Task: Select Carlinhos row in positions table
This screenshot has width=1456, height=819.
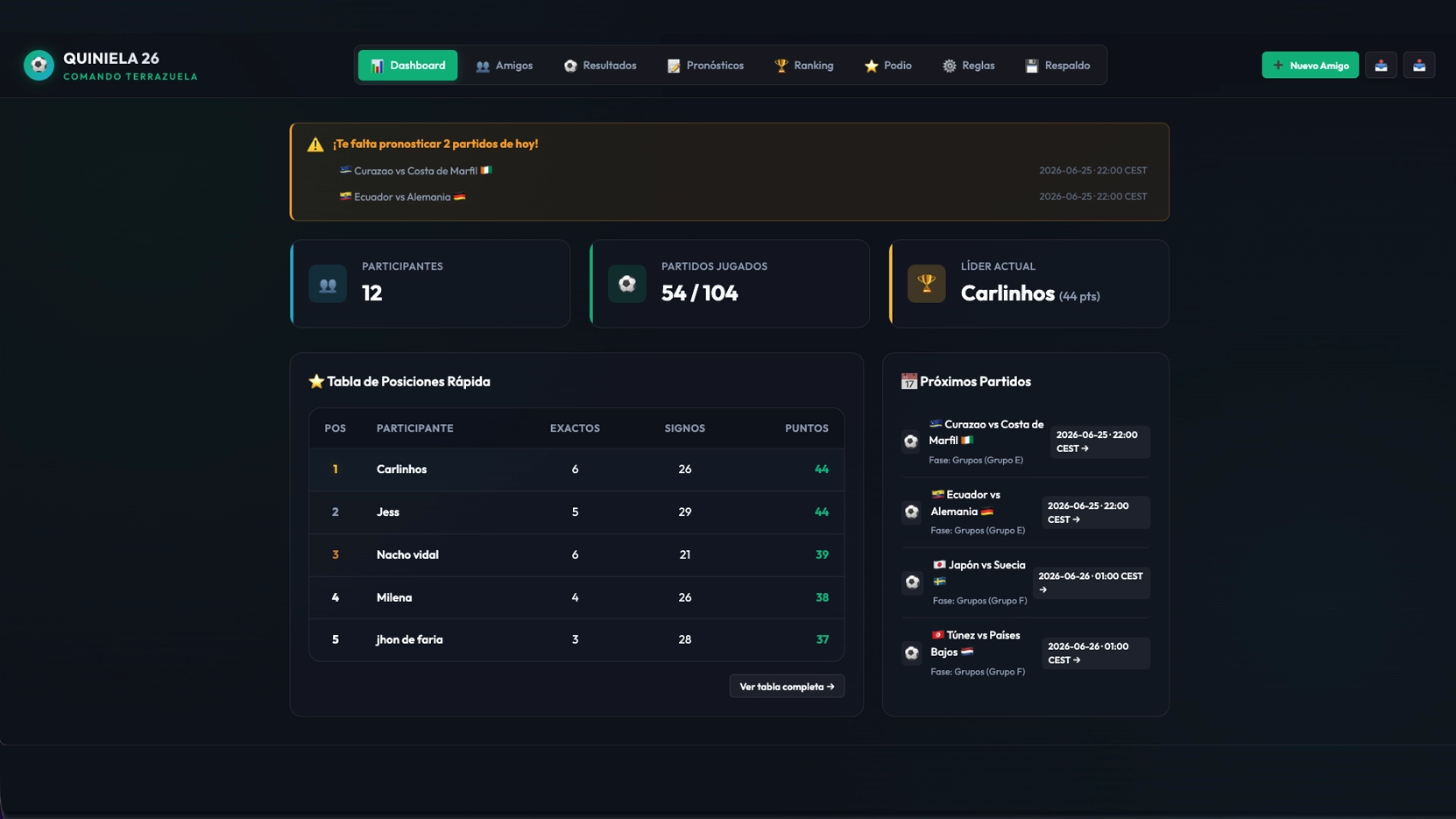Action: pyautogui.click(x=576, y=470)
